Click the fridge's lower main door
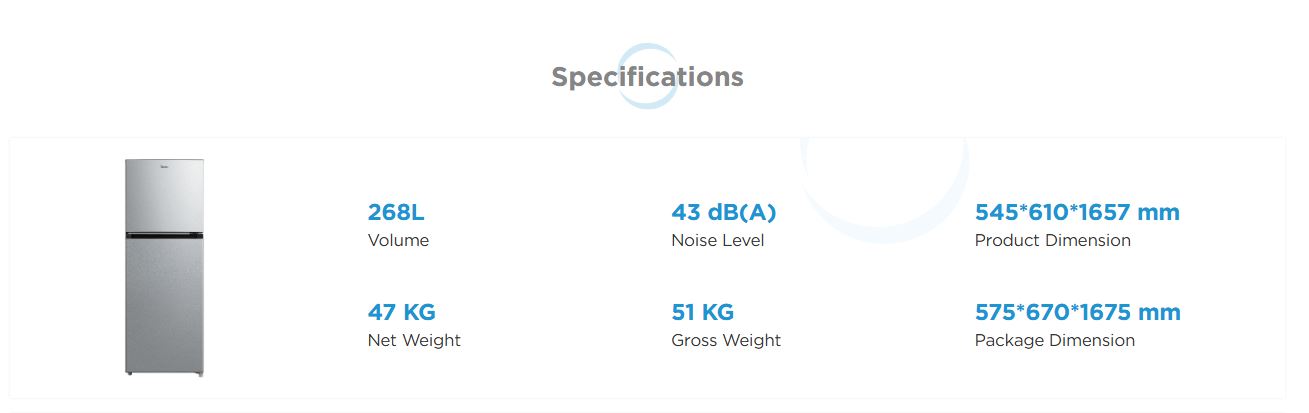The height and width of the screenshot is (413, 1309). (164, 306)
